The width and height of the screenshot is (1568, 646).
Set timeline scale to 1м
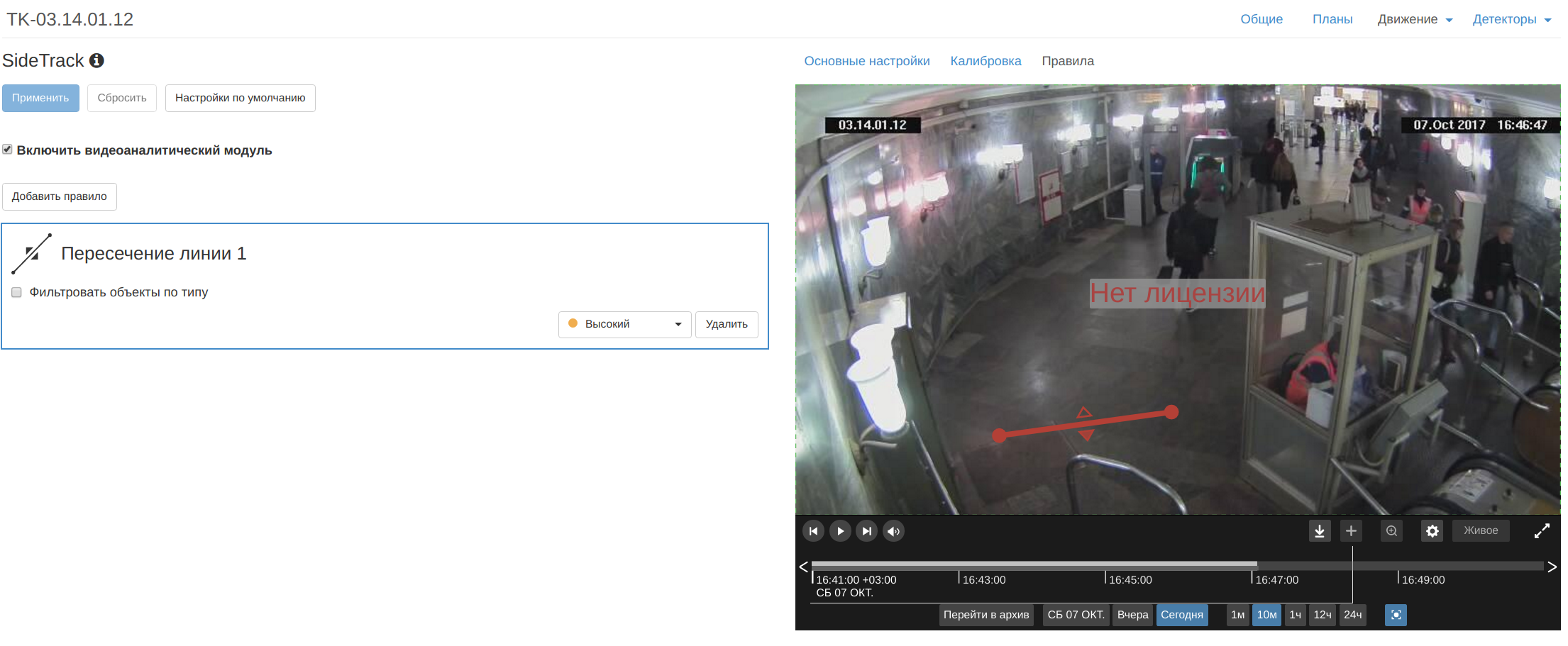pyautogui.click(x=1238, y=615)
